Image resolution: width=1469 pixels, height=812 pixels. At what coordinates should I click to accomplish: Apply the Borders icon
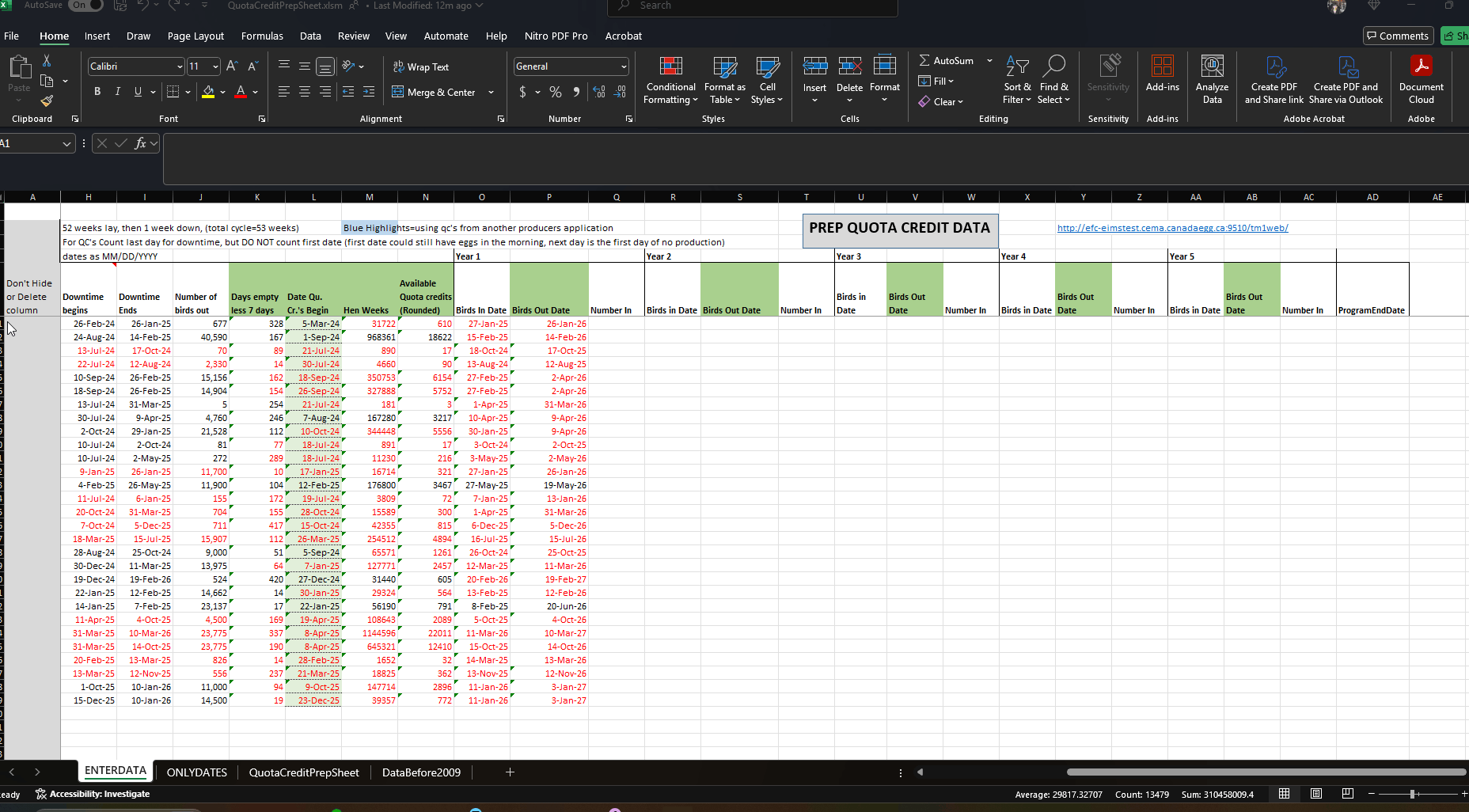[173, 92]
